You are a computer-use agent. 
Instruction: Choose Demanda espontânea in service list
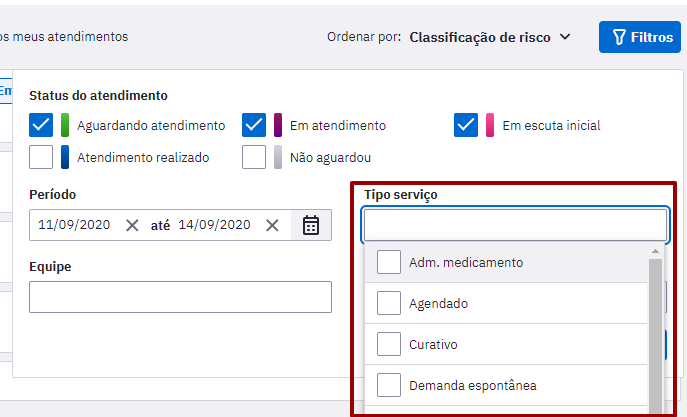[506, 385]
